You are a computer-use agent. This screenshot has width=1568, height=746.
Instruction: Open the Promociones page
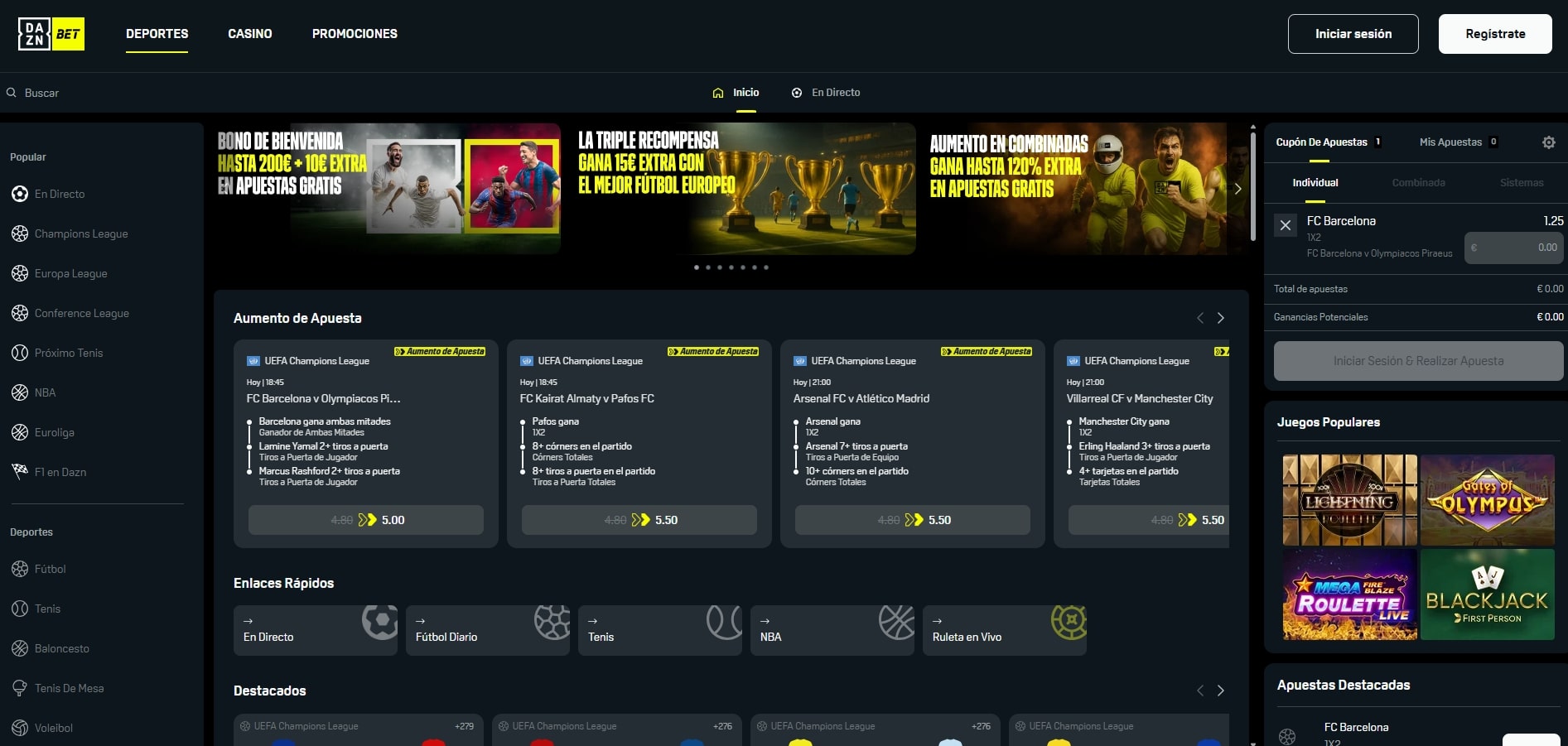(354, 34)
